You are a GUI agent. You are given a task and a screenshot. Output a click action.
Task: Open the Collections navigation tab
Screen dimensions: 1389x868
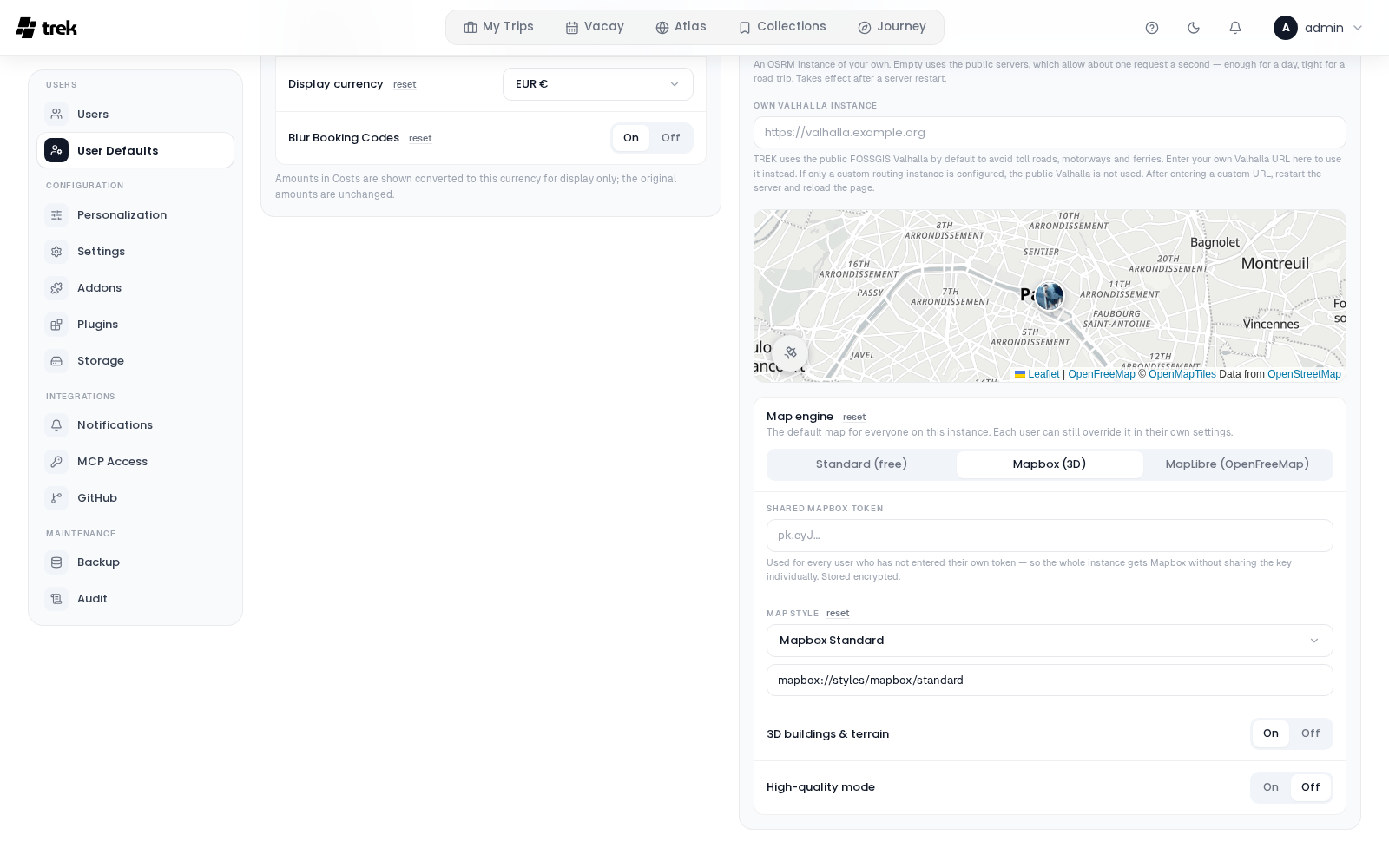(782, 27)
